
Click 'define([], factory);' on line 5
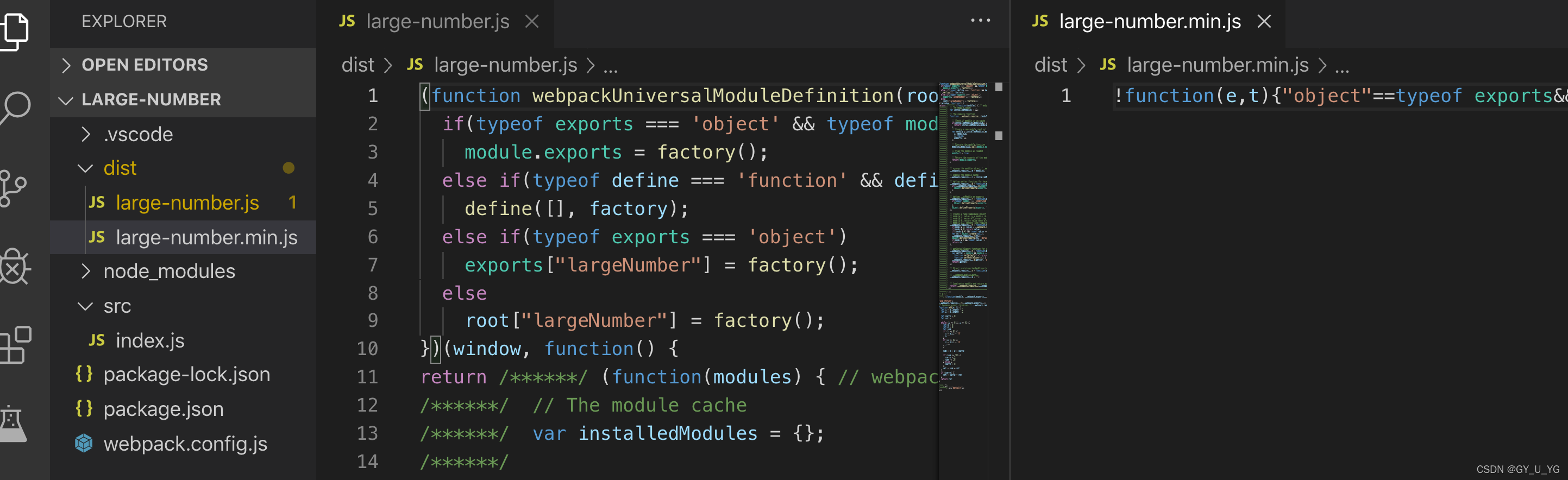[x=576, y=208]
